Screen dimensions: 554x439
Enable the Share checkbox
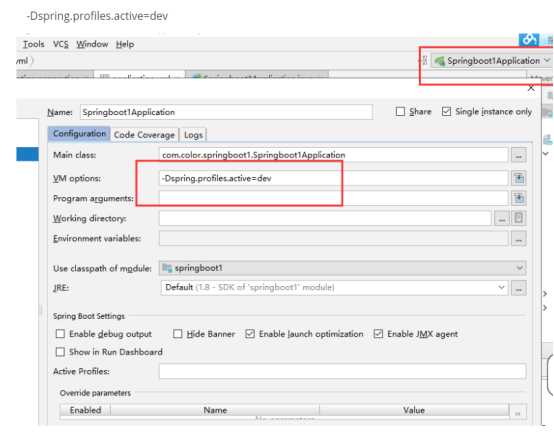[x=400, y=112]
